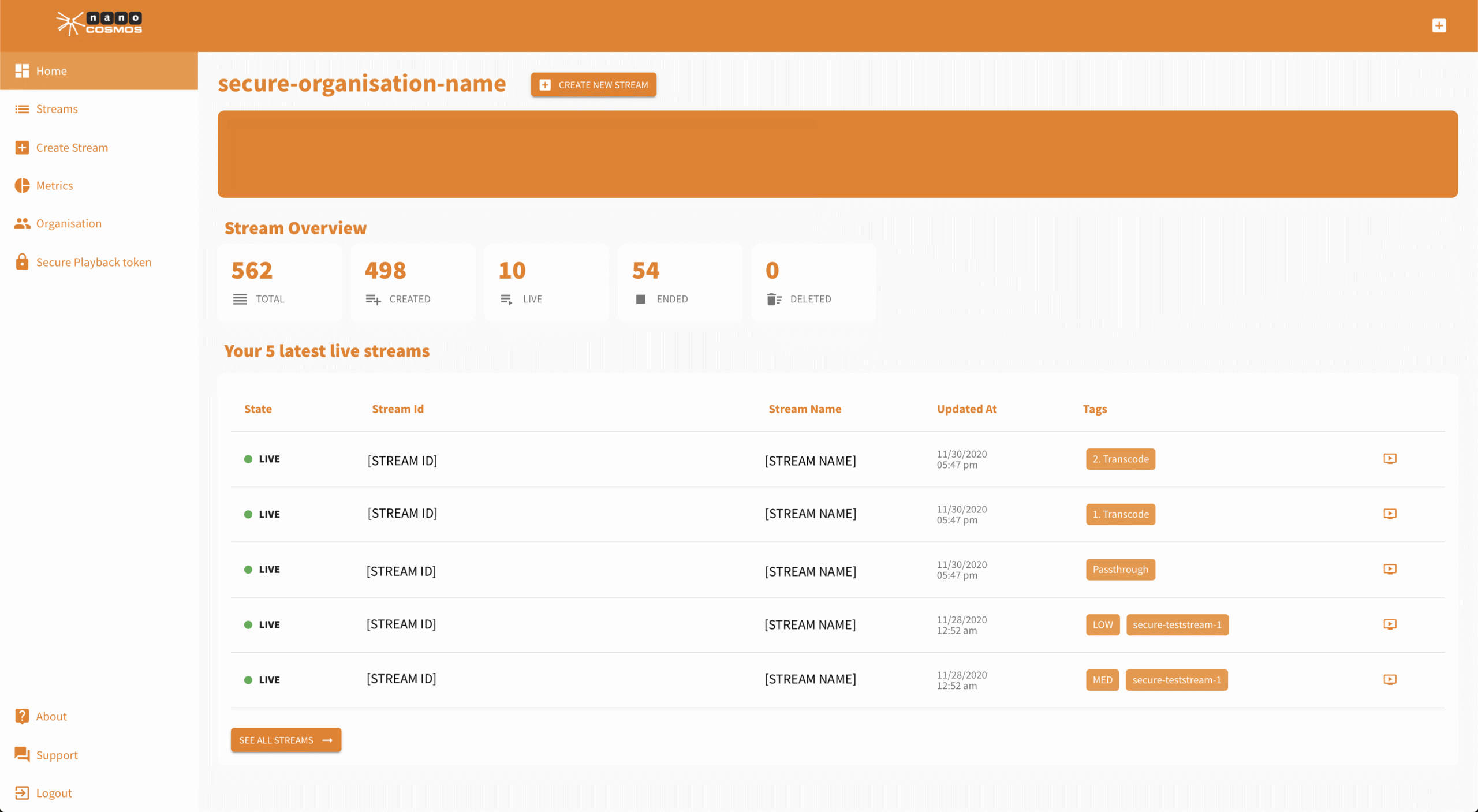Image resolution: width=1478 pixels, height=812 pixels.
Task: Click the secure-teststream-1 tag next to LOW
Action: coord(1177,625)
